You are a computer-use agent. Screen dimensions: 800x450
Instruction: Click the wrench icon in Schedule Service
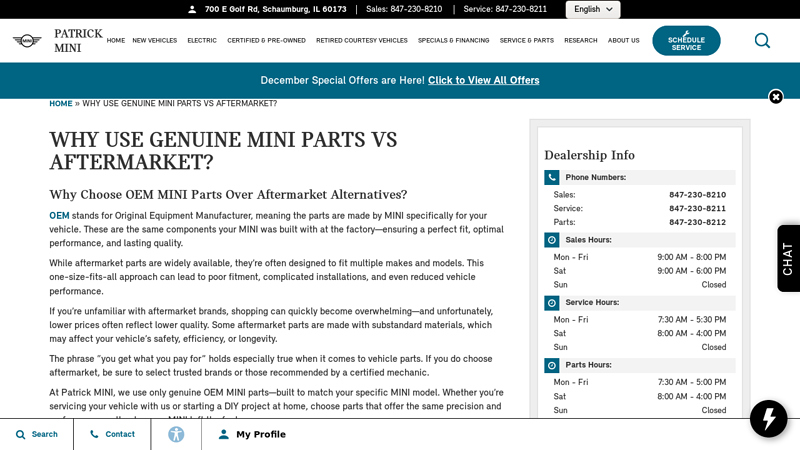pos(686,34)
